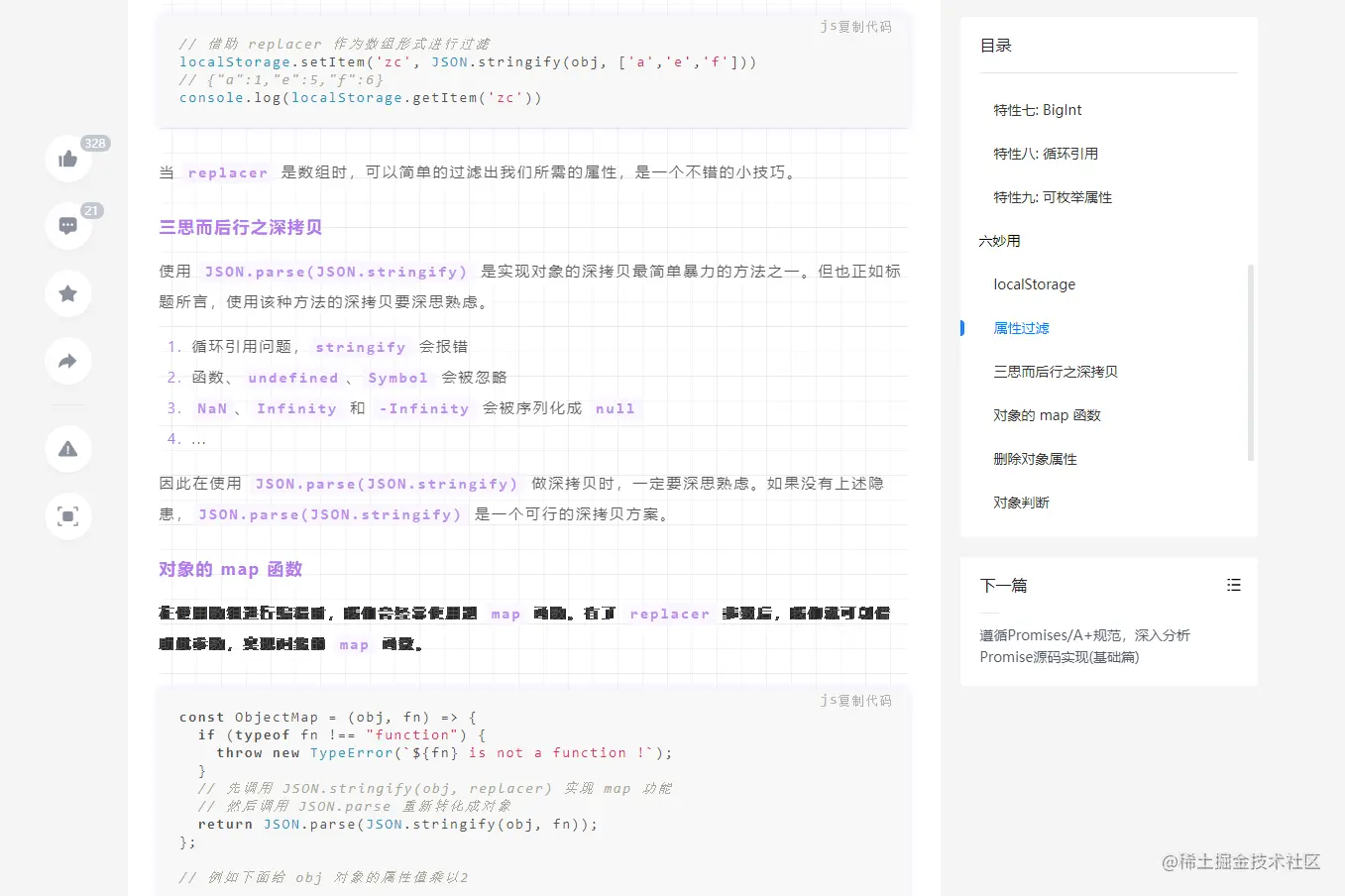Share the article using the arrow icon
This screenshot has width=1345, height=896.
(68, 361)
